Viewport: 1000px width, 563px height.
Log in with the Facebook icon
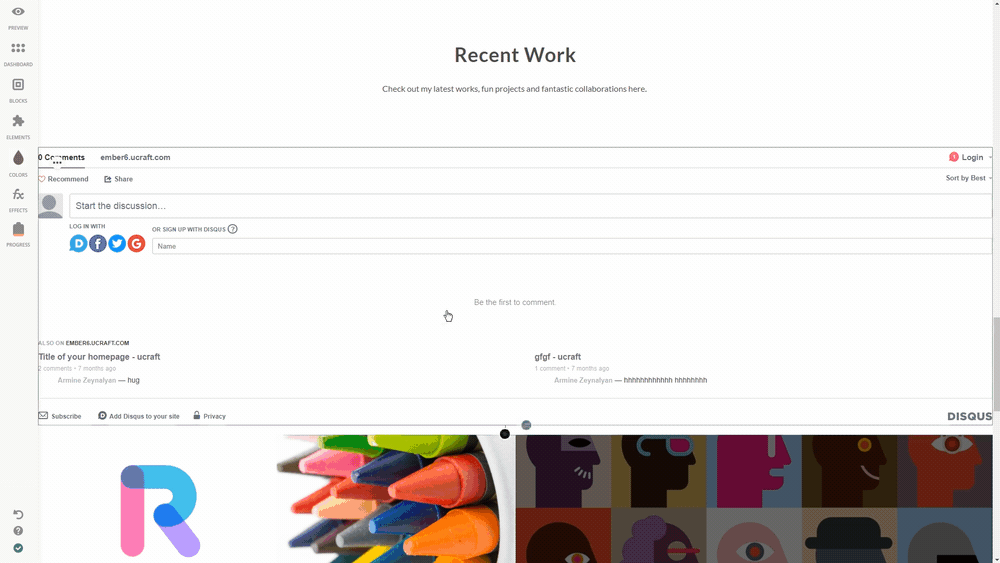[x=98, y=244]
